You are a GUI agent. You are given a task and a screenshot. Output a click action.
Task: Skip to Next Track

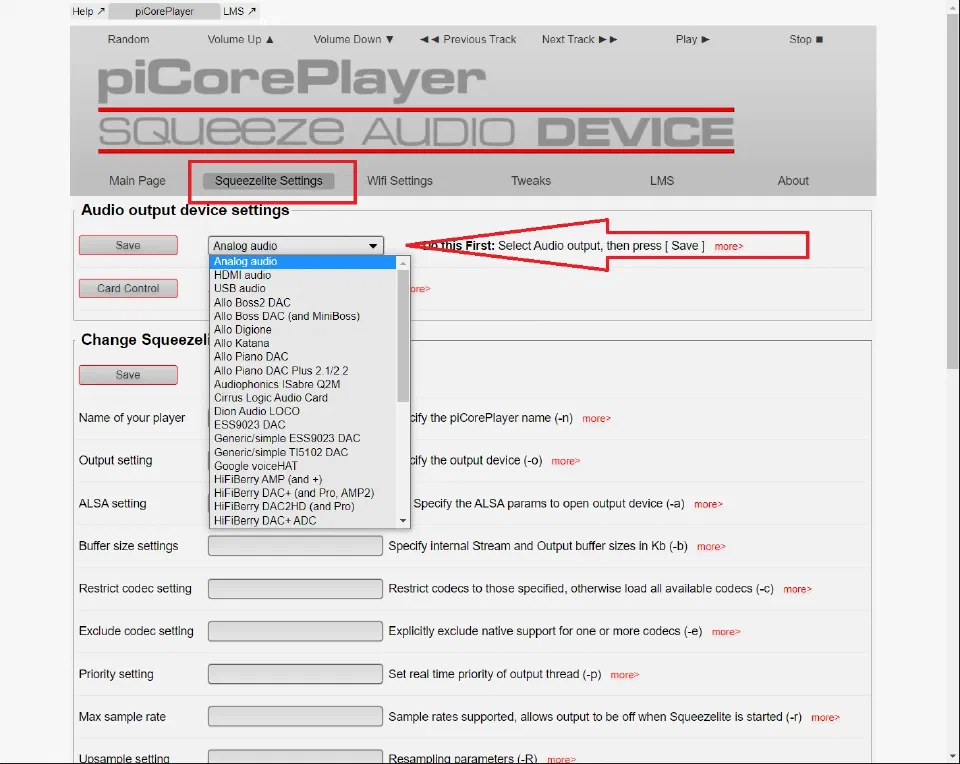click(579, 39)
